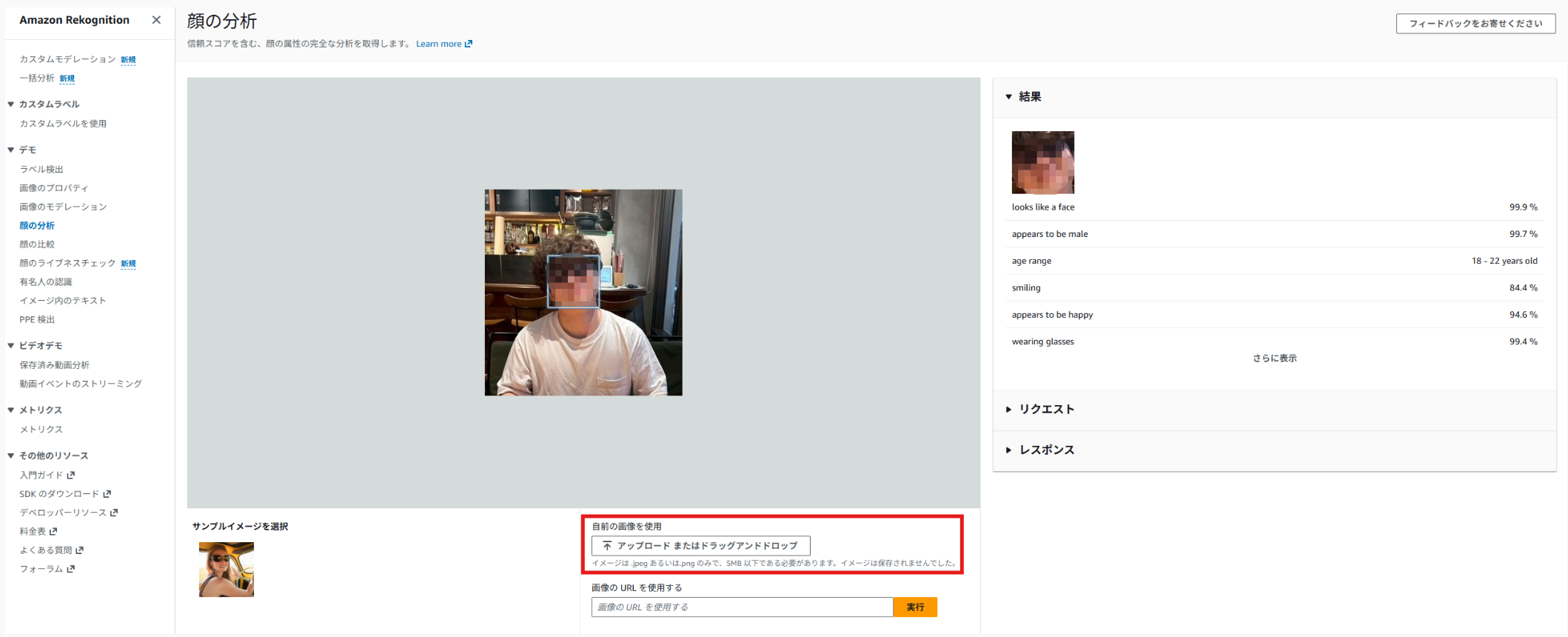Collapse the カスタムラベル section
The height and width of the screenshot is (637, 1568).
coord(11,104)
